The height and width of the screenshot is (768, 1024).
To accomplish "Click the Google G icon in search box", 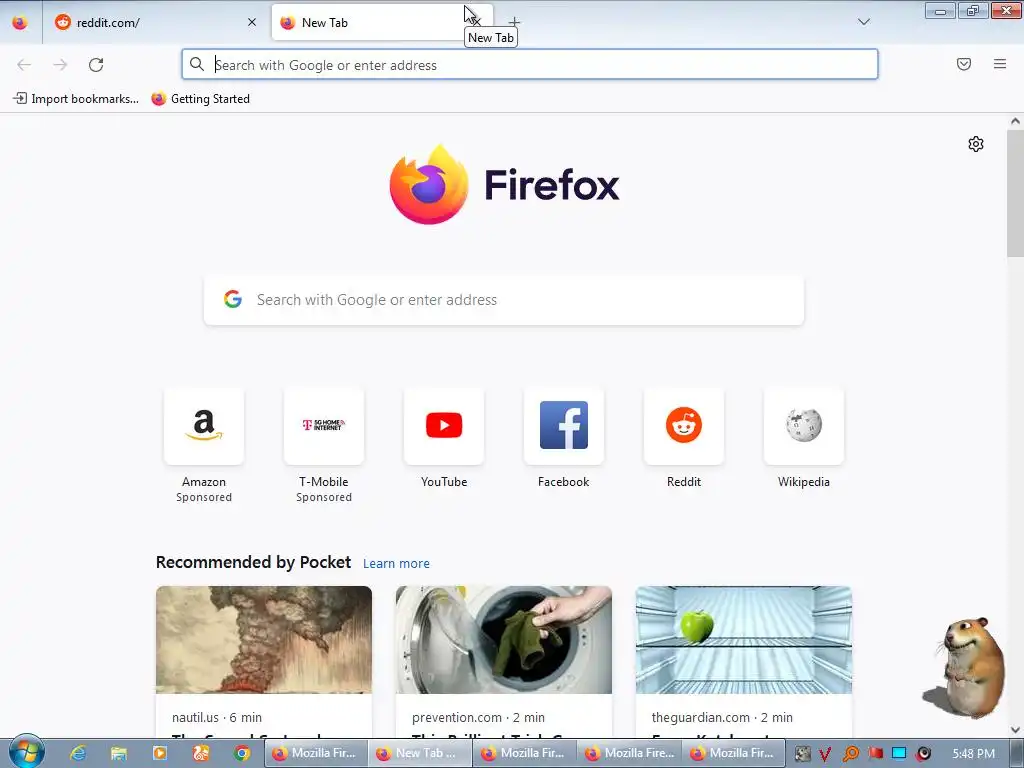I will point(233,299).
